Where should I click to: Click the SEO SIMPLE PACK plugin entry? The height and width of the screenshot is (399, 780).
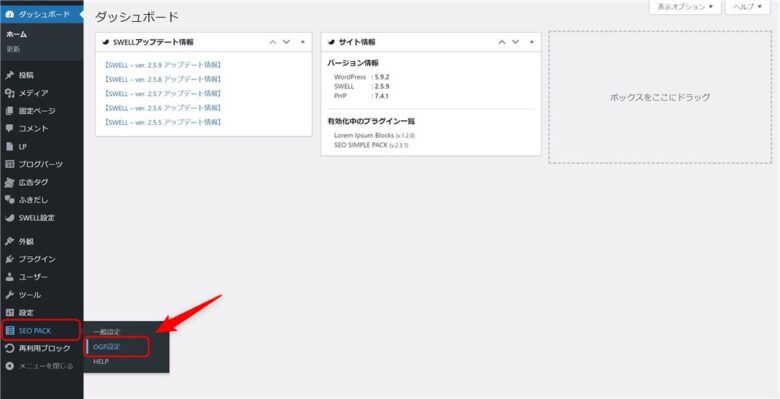coord(371,145)
